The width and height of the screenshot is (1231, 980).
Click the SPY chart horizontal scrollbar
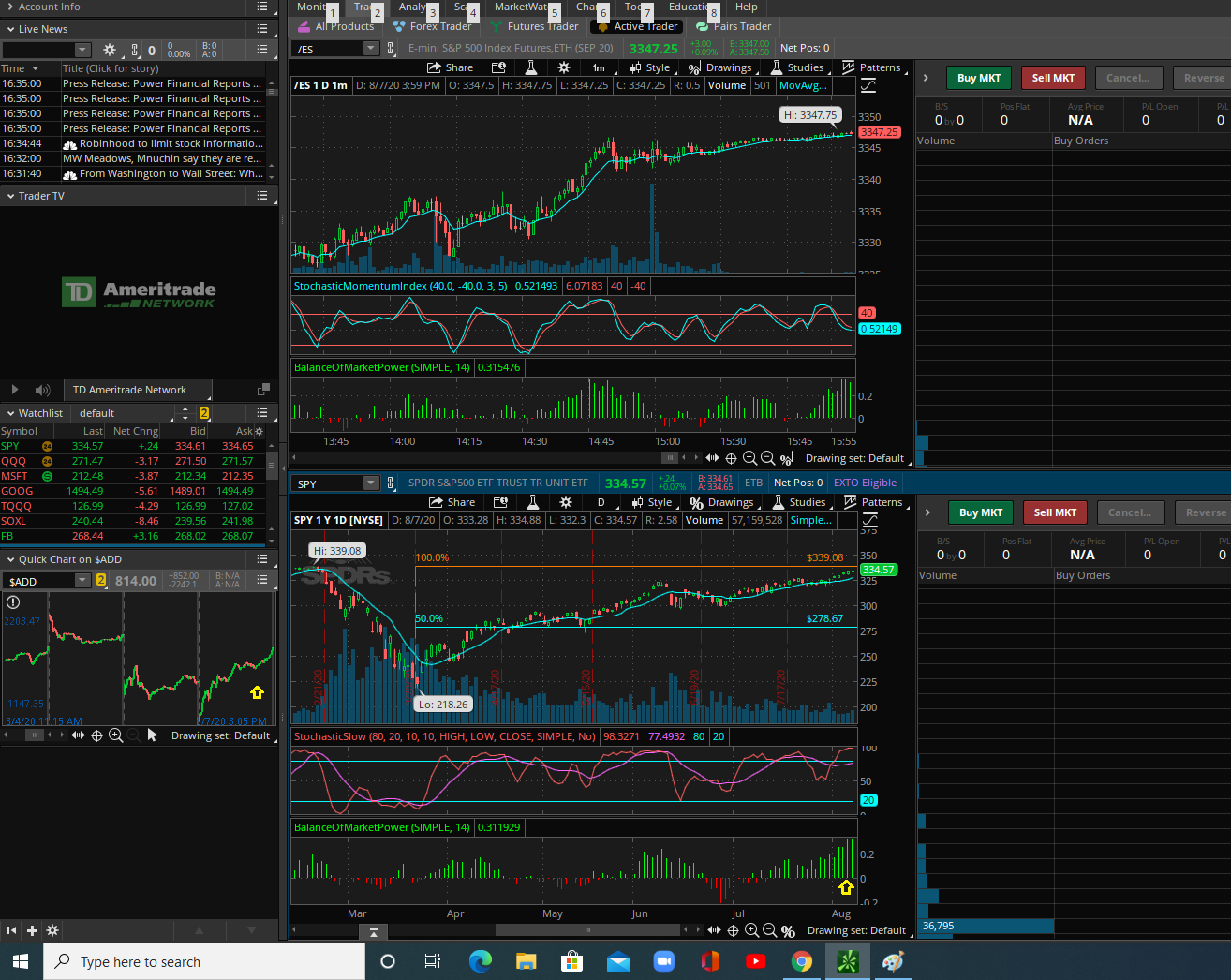[x=587, y=930]
